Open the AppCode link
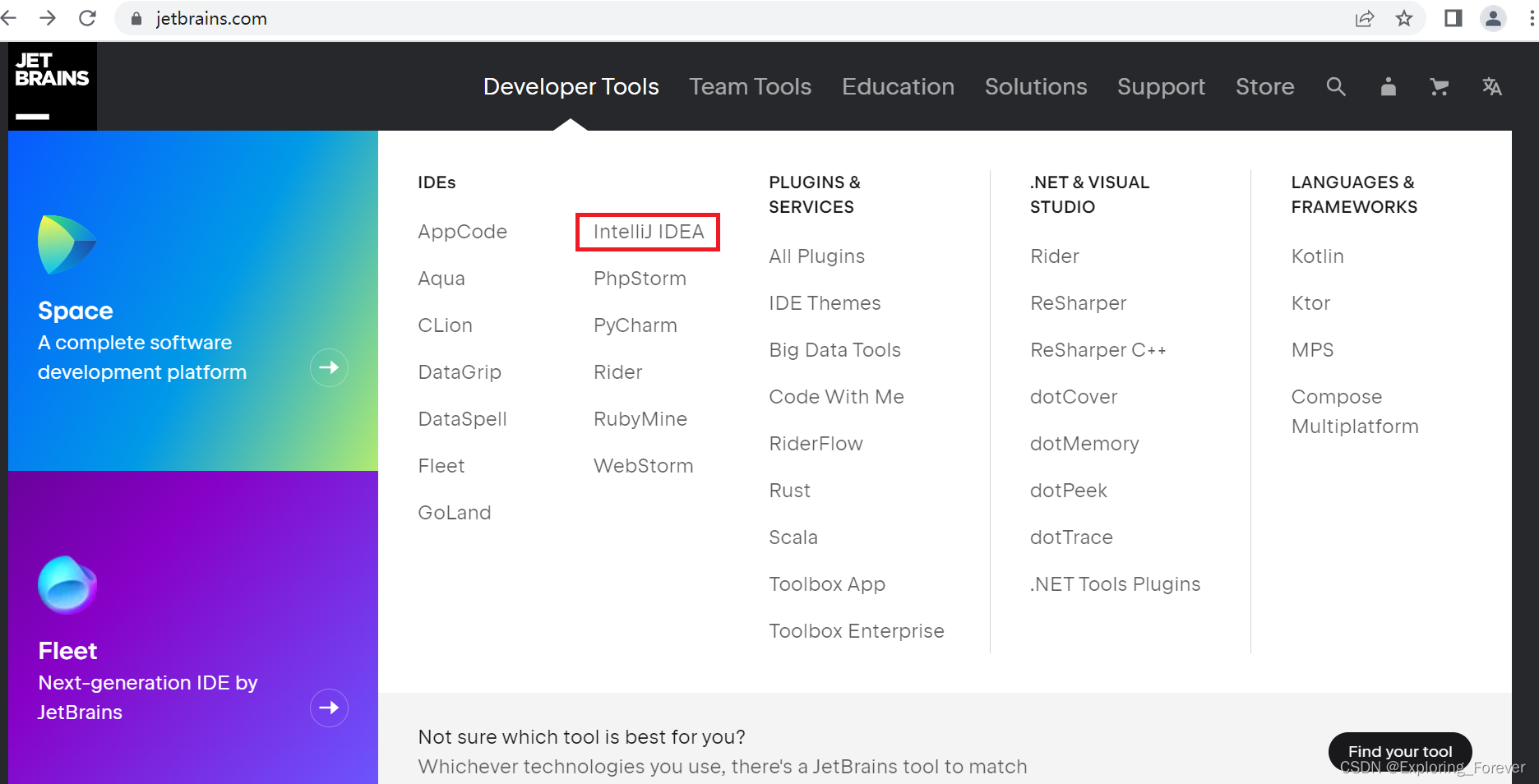 pyautogui.click(x=462, y=232)
